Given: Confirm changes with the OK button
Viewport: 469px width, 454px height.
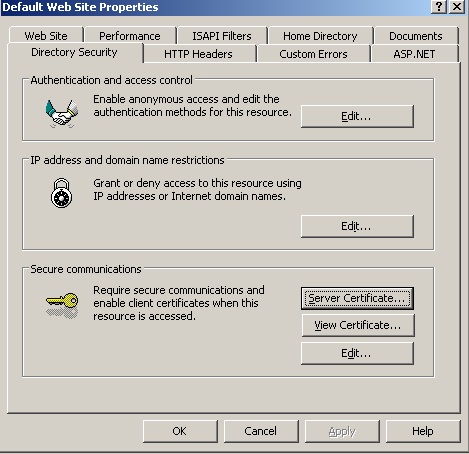Looking at the screenshot, I should point(180,431).
